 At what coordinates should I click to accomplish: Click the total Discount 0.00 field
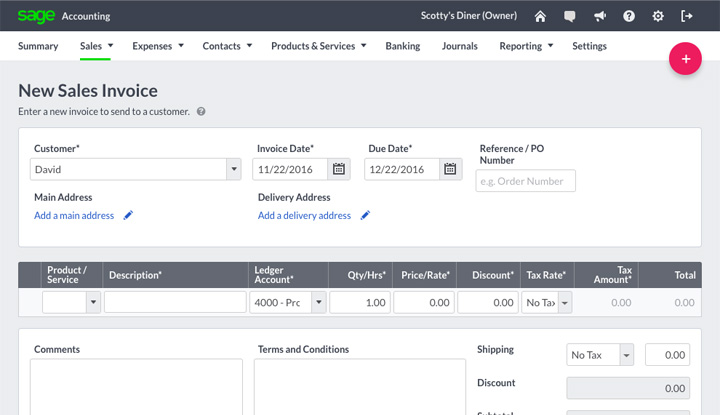[628, 388]
